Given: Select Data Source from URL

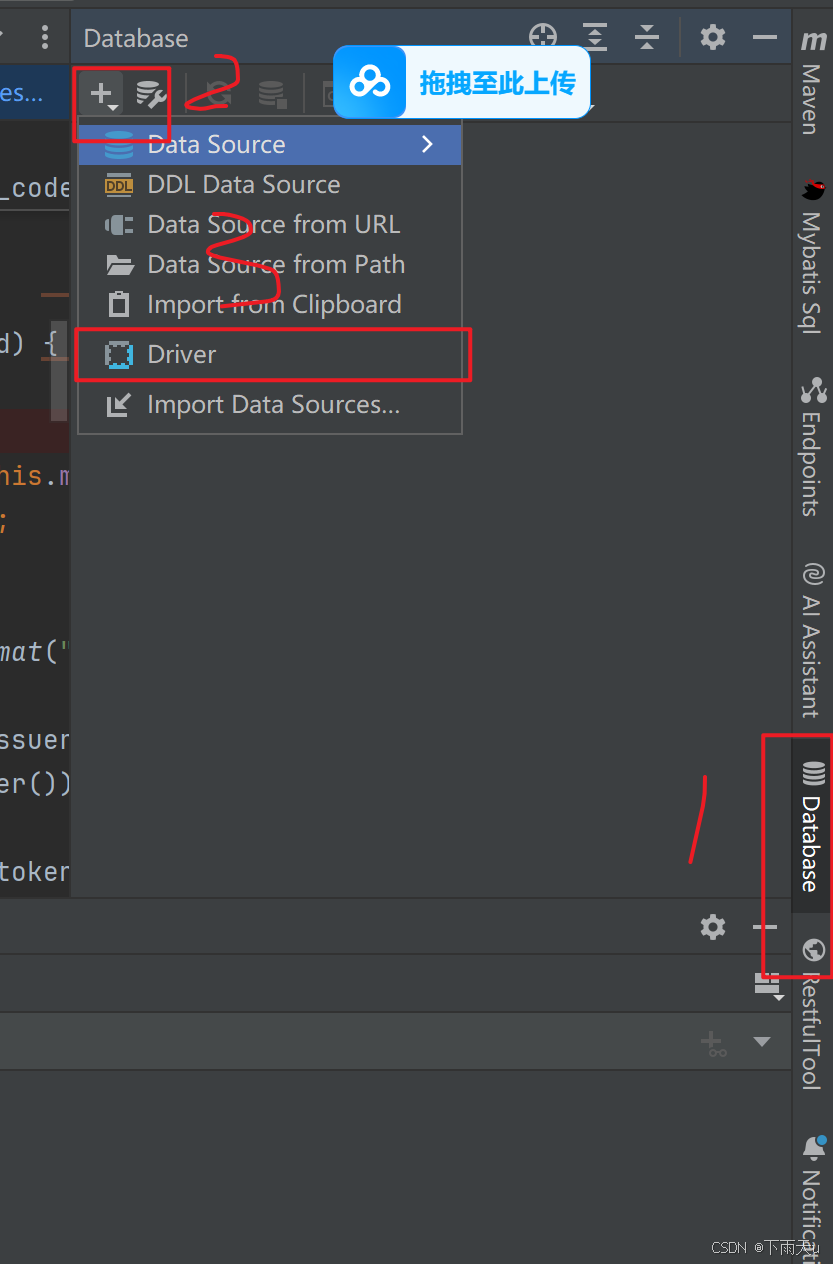Looking at the screenshot, I should (x=270, y=224).
